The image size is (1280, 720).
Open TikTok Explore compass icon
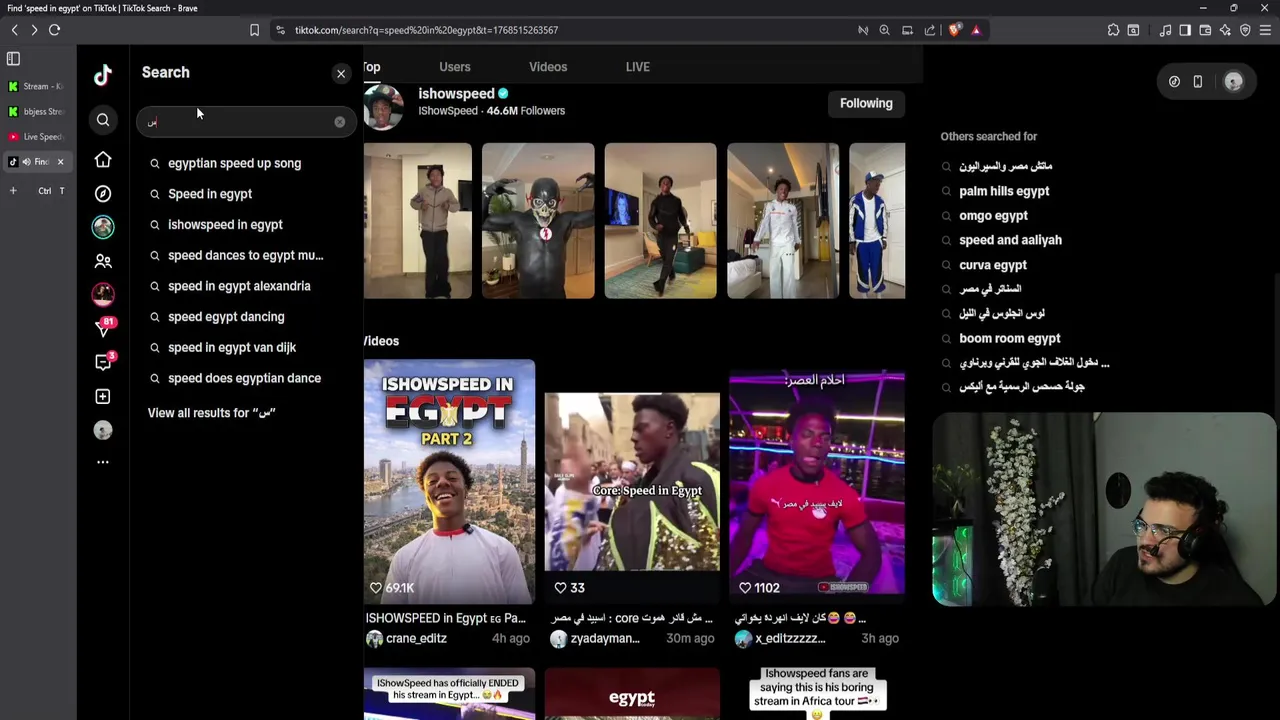(x=103, y=193)
